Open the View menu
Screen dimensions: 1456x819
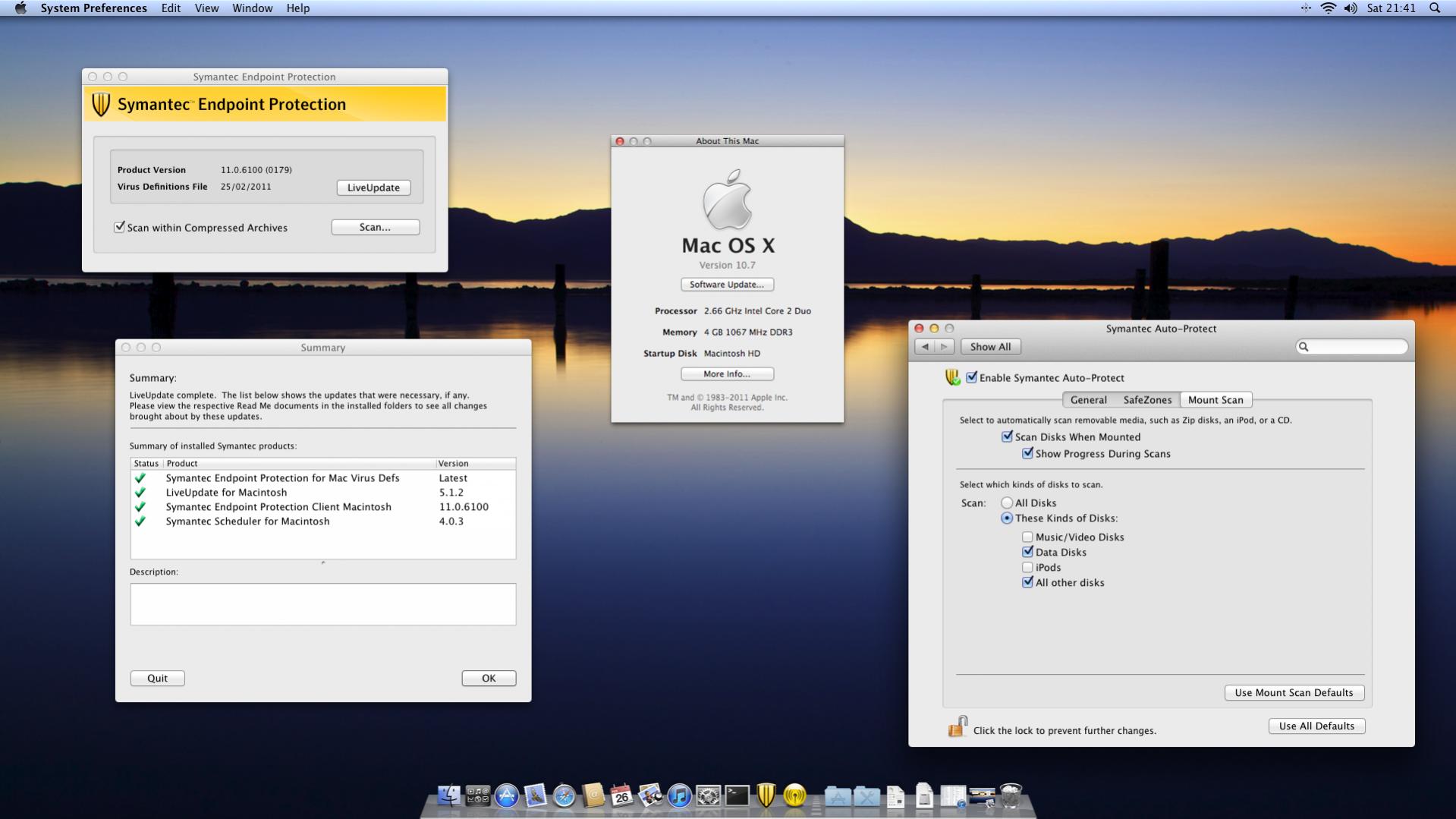click(x=206, y=8)
